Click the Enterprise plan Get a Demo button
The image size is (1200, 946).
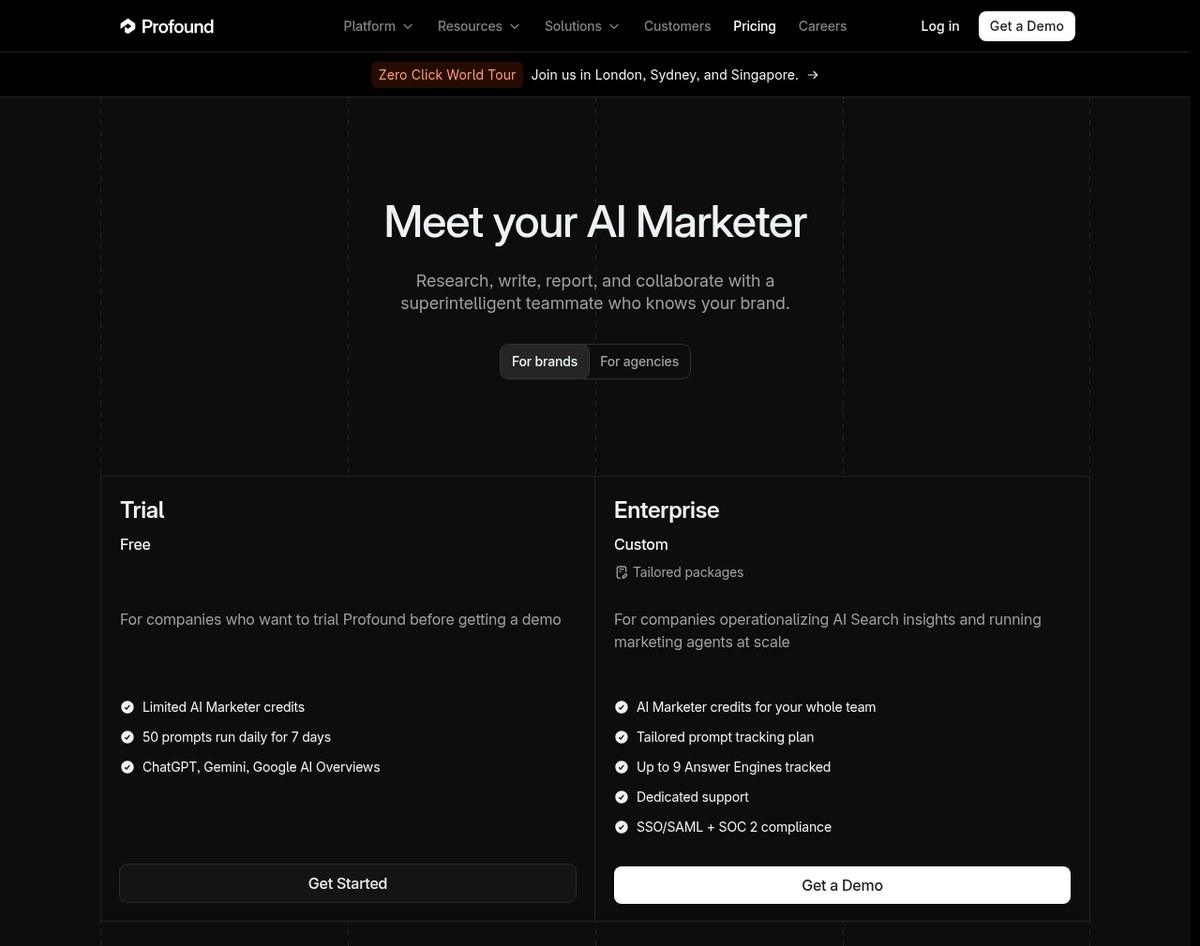coord(842,885)
